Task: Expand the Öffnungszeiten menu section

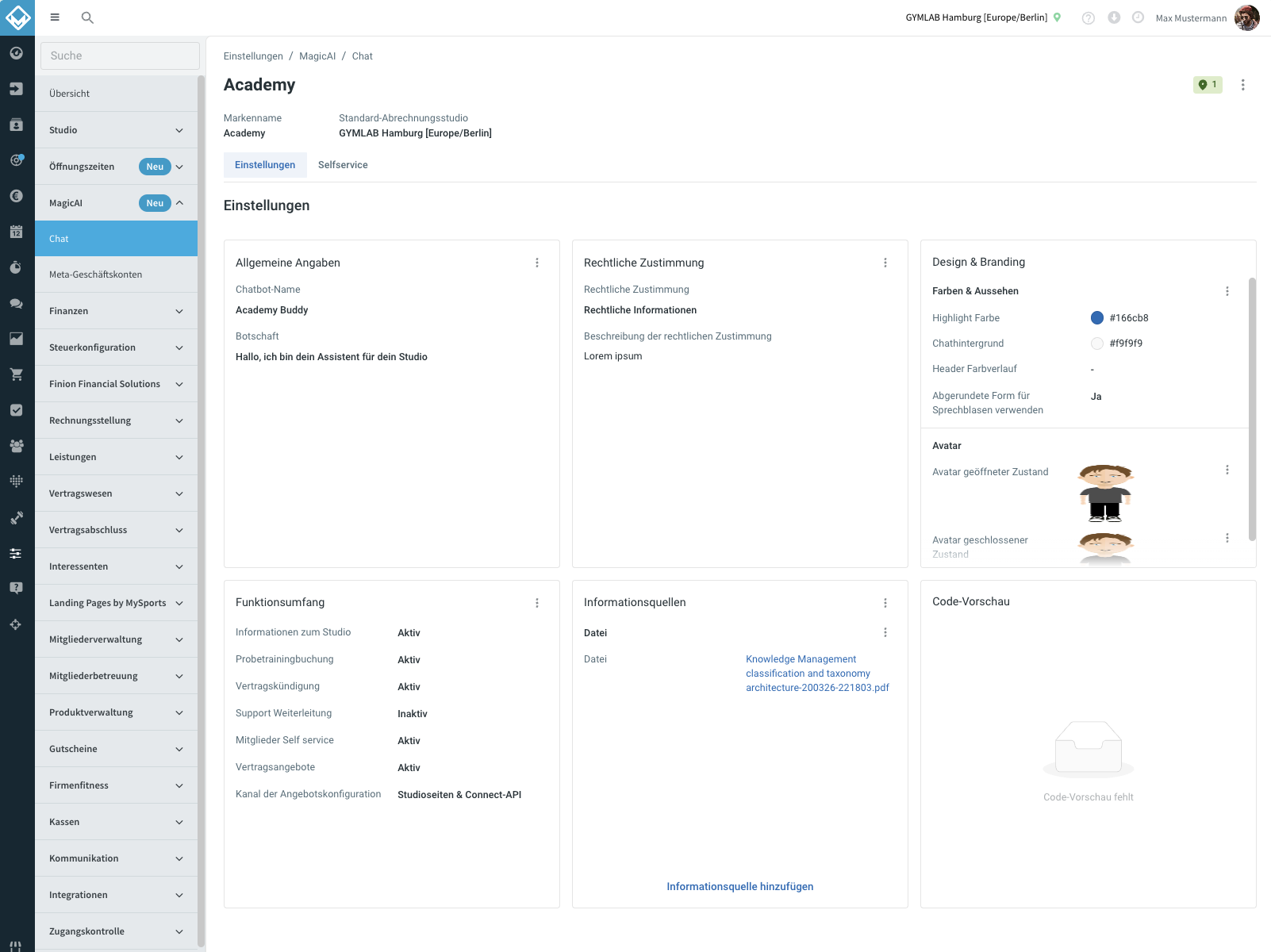Action: (x=116, y=167)
